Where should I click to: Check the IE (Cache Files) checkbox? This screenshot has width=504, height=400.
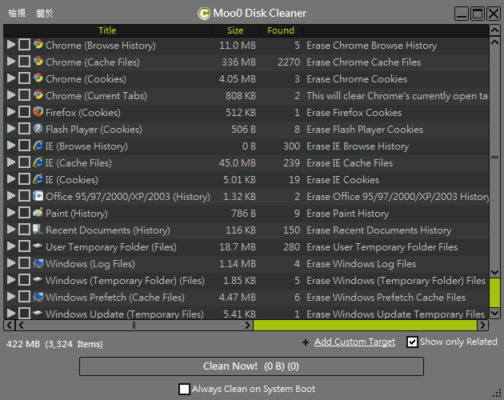(x=24, y=162)
